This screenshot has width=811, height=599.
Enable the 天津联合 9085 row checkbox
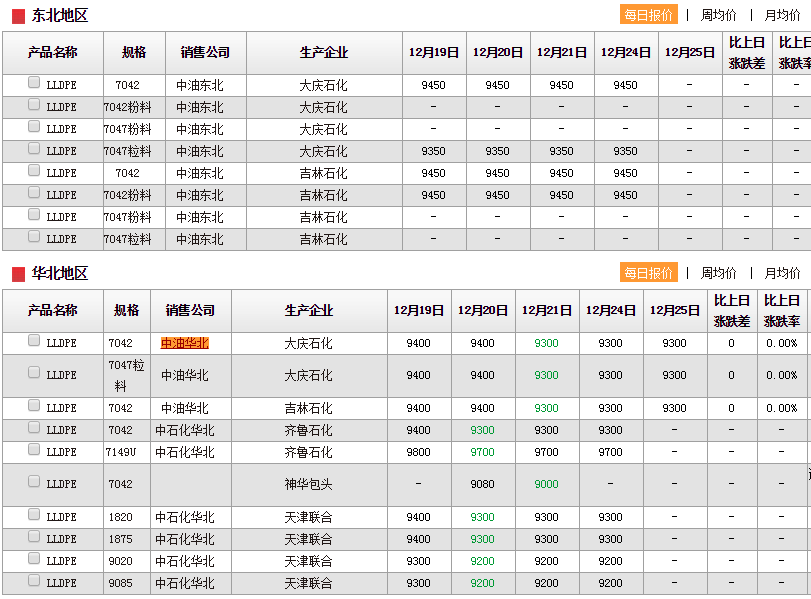coord(34,580)
